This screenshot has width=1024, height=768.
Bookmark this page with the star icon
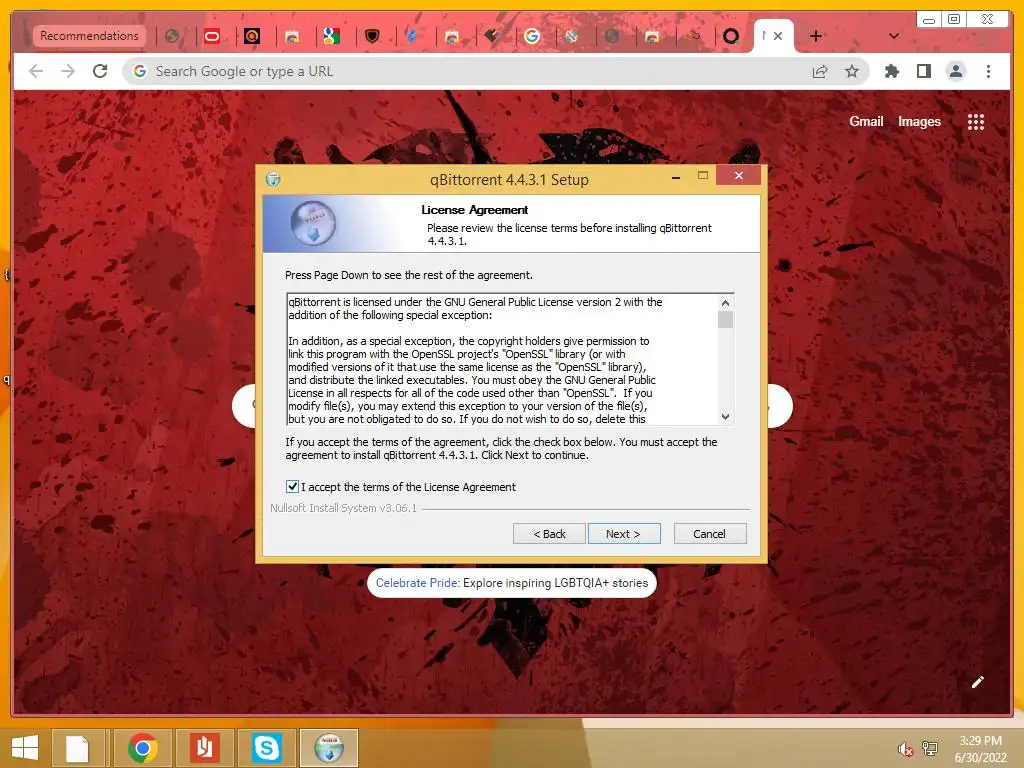click(x=852, y=71)
